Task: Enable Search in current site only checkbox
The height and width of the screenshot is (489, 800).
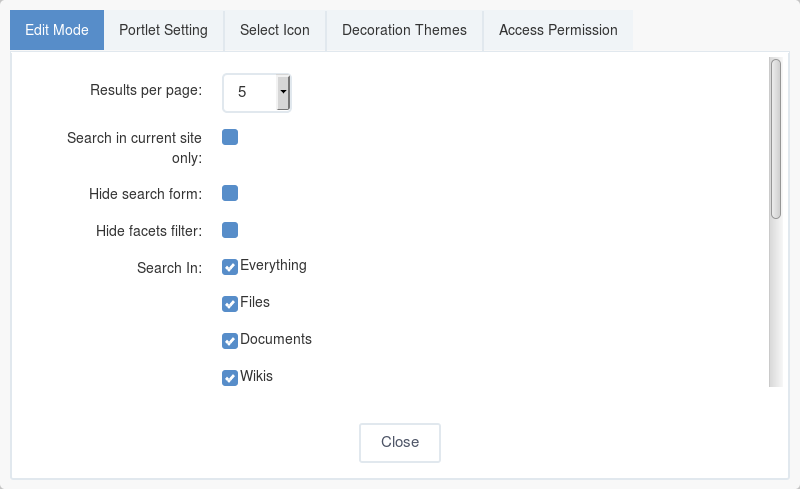Action: pos(230,137)
